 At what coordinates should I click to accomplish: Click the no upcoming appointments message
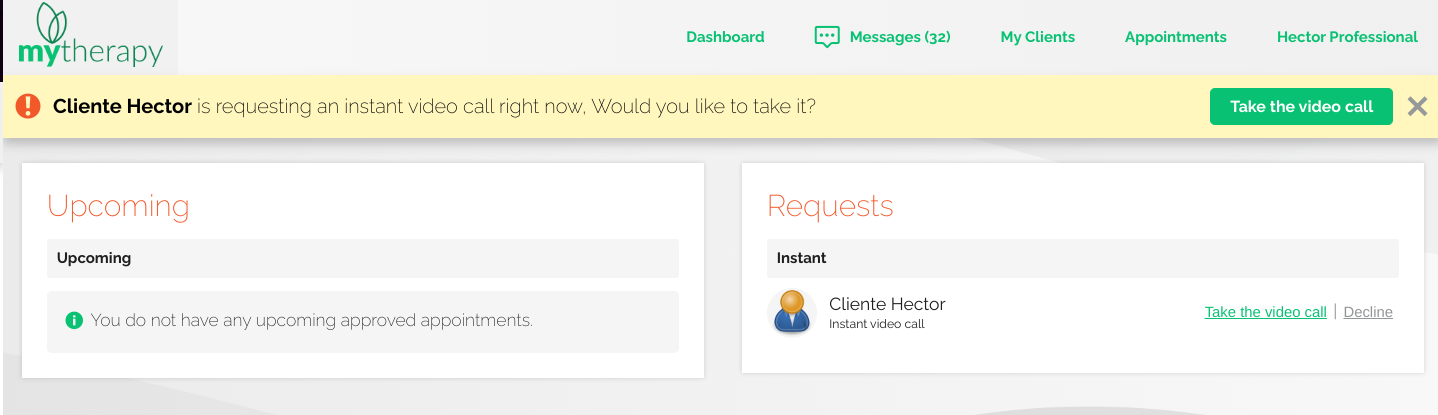311,321
